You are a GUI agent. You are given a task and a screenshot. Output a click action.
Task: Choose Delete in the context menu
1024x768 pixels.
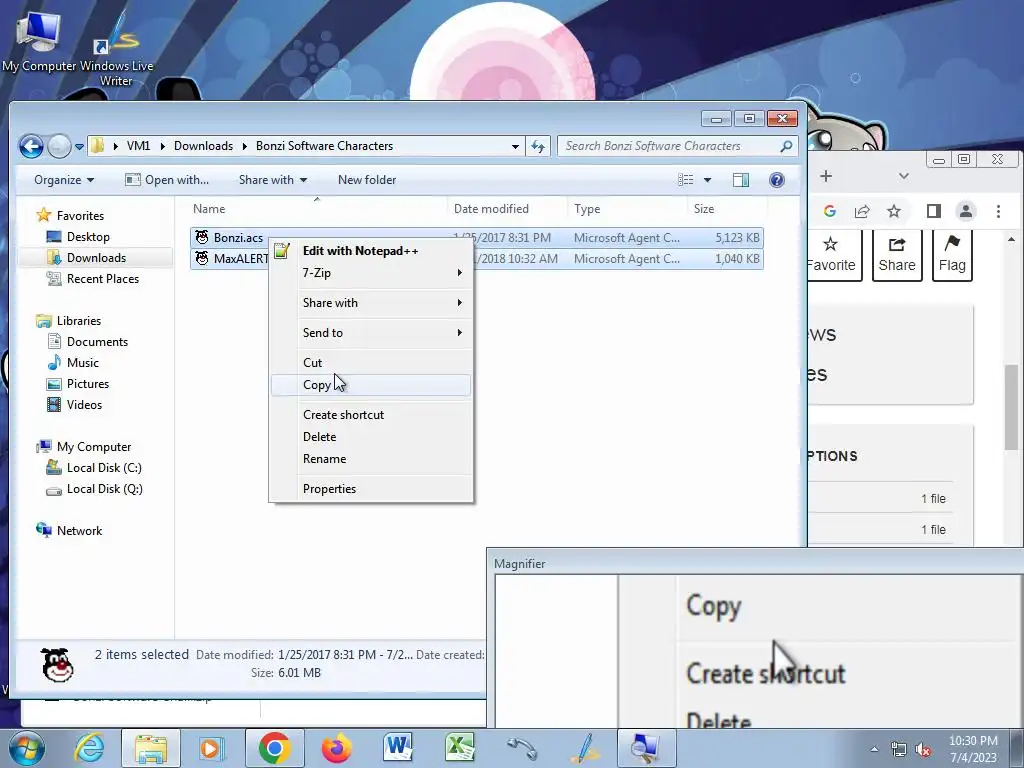[371, 437]
